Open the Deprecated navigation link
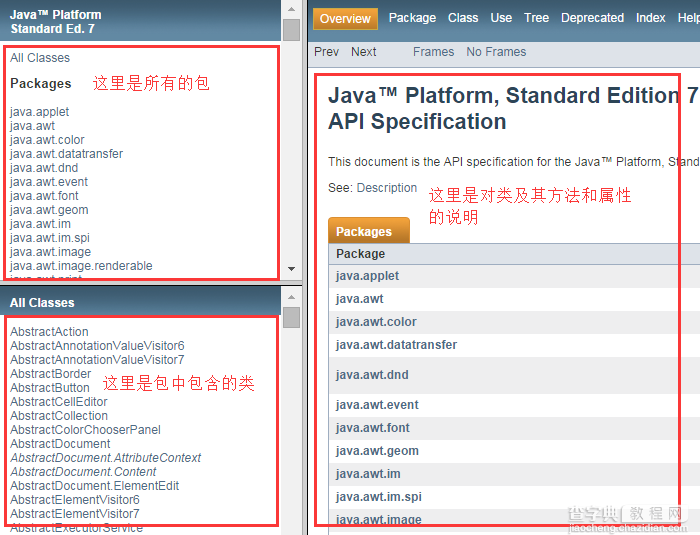 pos(592,18)
